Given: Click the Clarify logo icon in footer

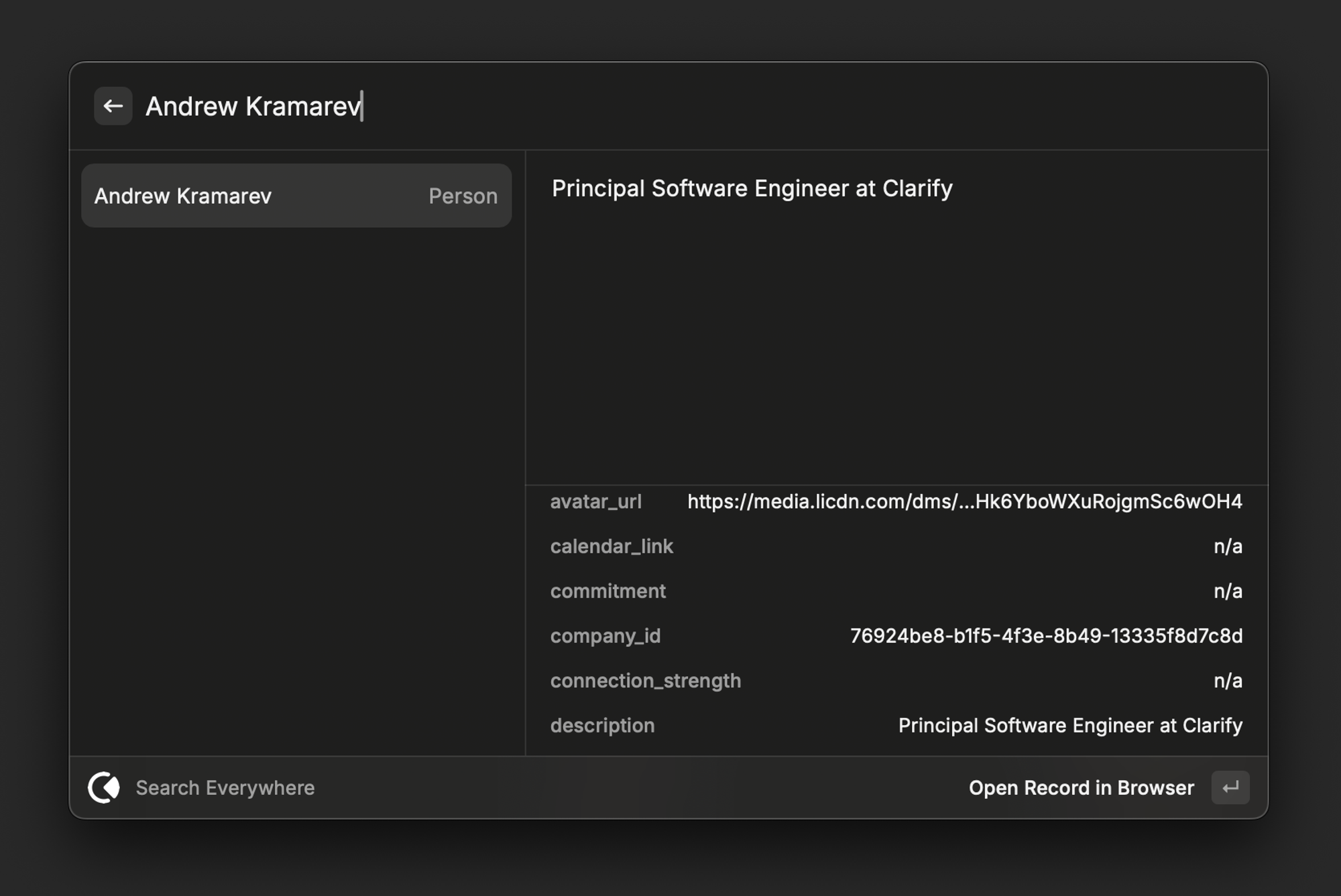Looking at the screenshot, I should click(x=104, y=787).
